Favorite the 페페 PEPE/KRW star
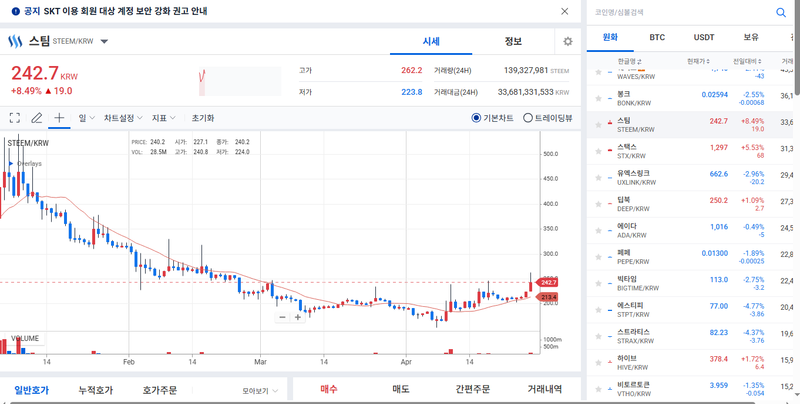Viewport: 800px width, 404px height. coord(598,258)
